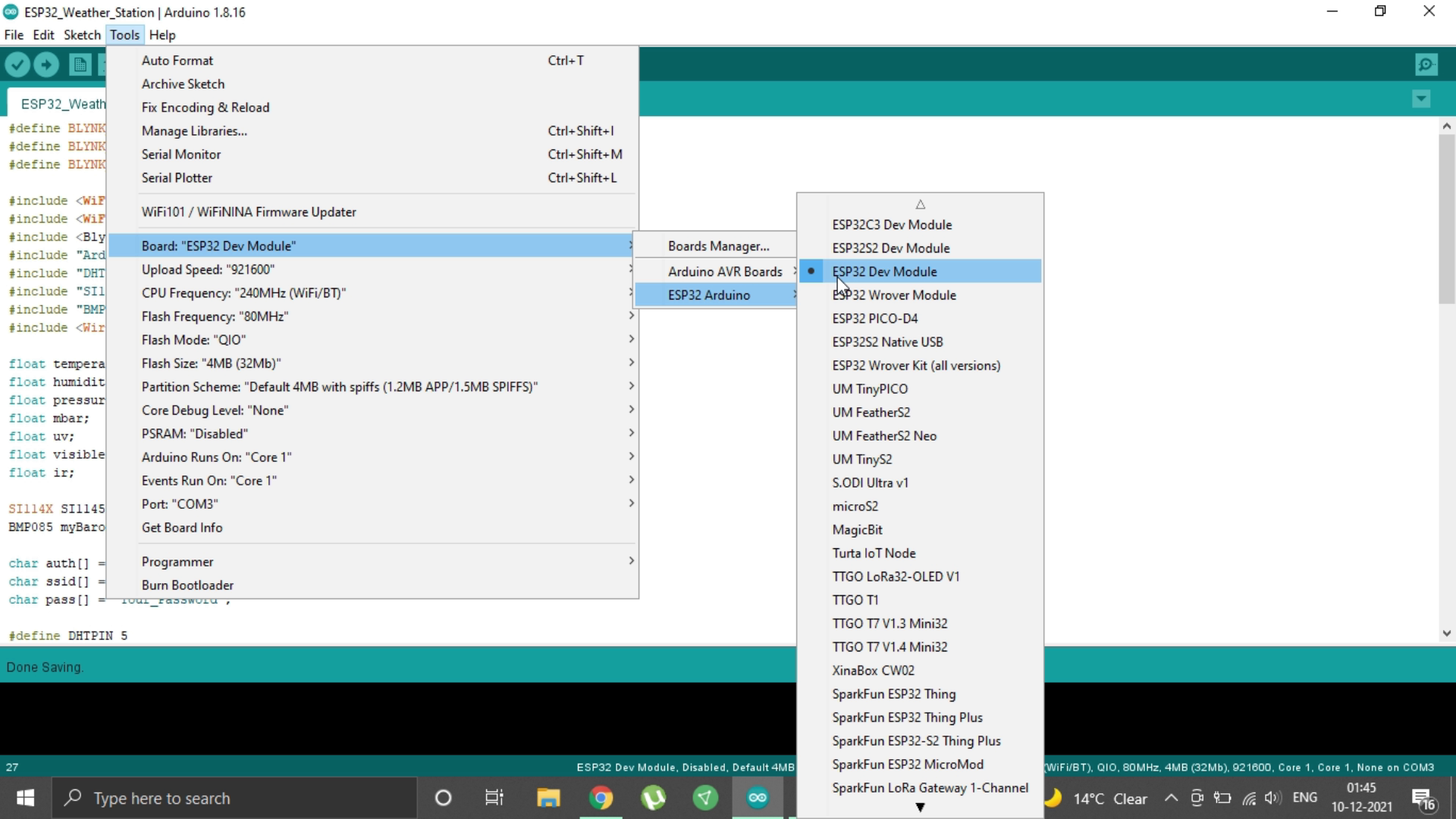Viewport: 1456px width, 819px height.
Task: Click Get Board Info
Action: pyautogui.click(x=372, y=528)
